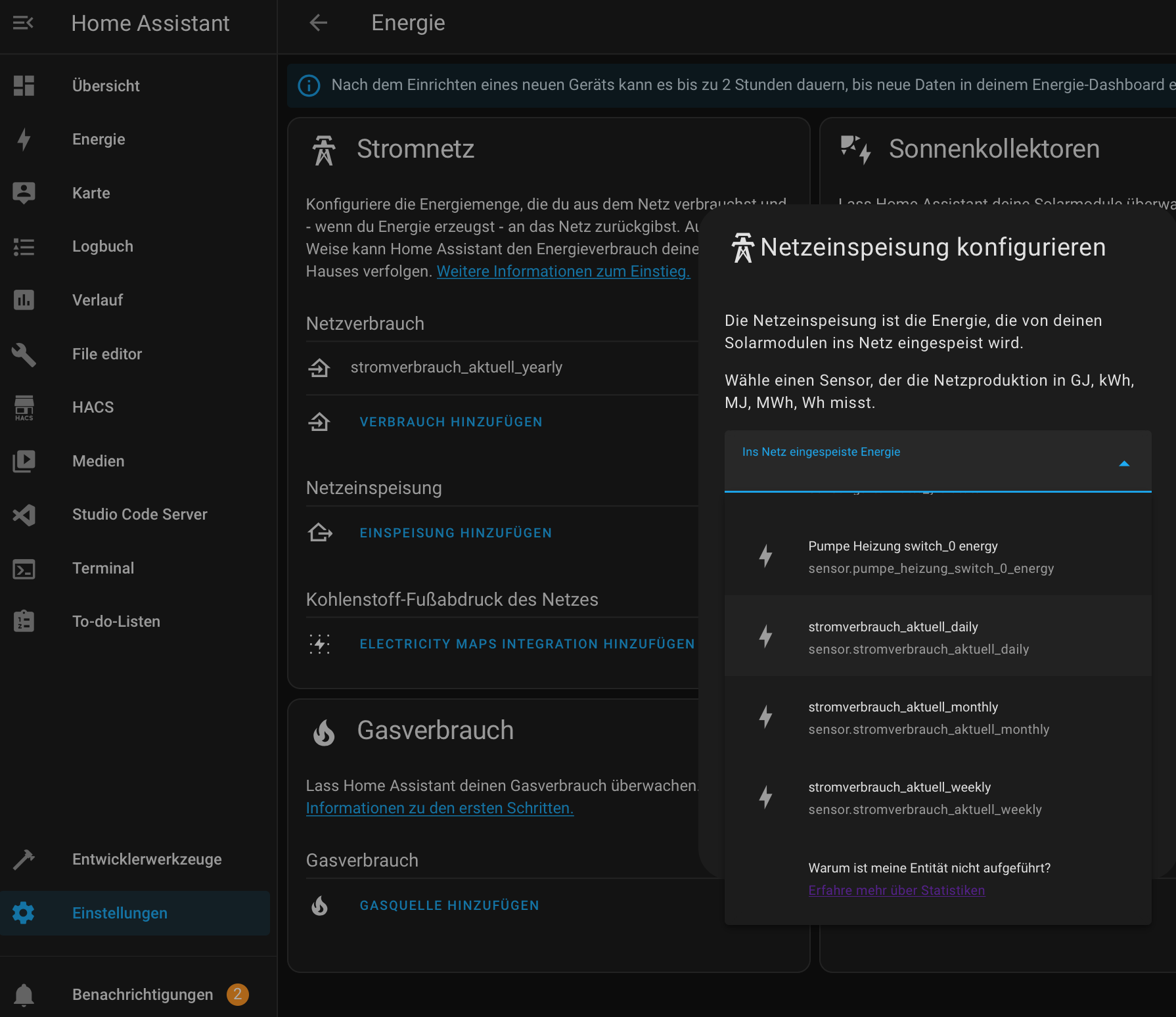
Task: Click the HACS store icon
Action: pyautogui.click(x=24, y=407)
